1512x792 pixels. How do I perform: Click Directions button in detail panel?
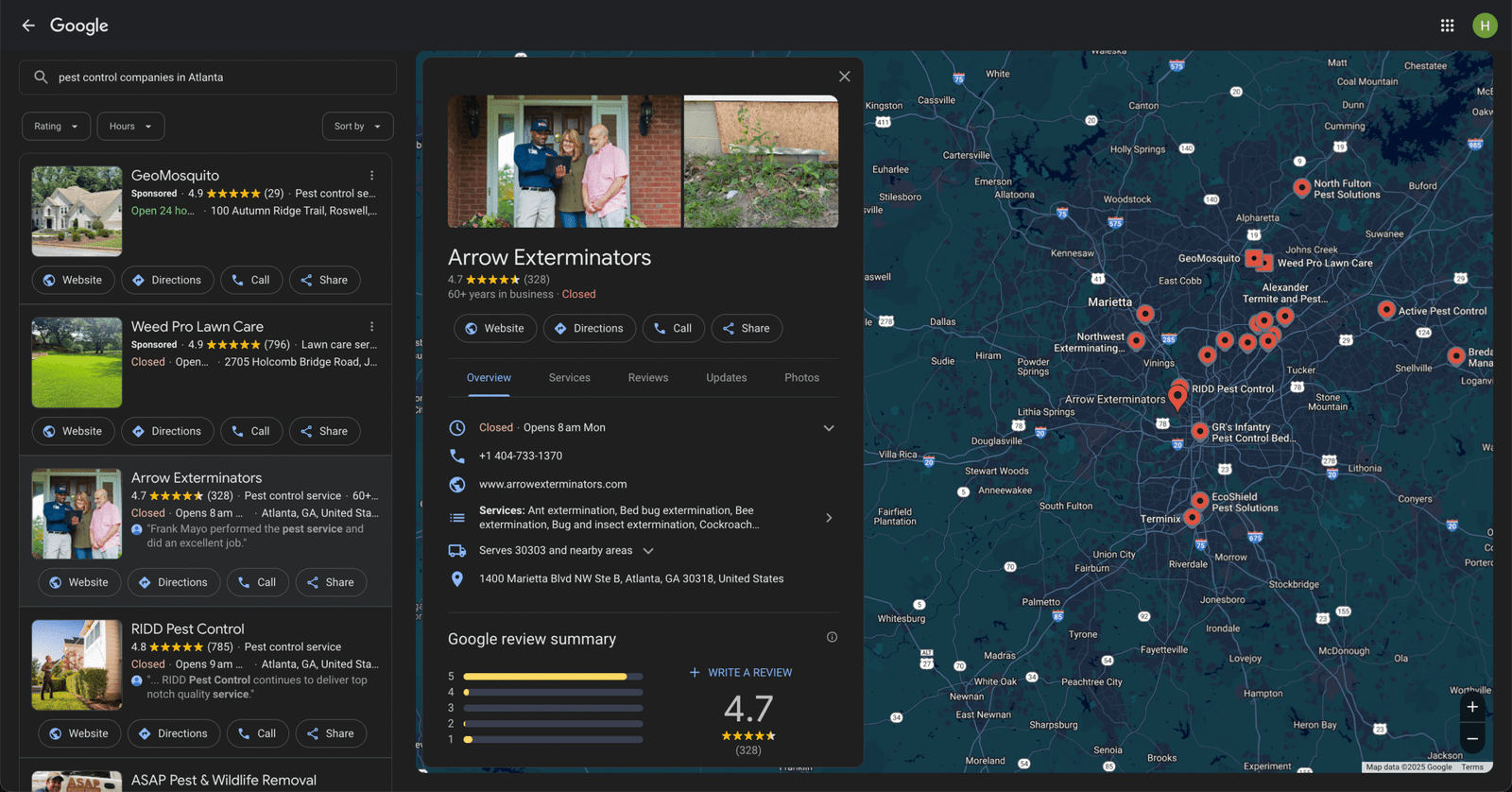[590, 329]
